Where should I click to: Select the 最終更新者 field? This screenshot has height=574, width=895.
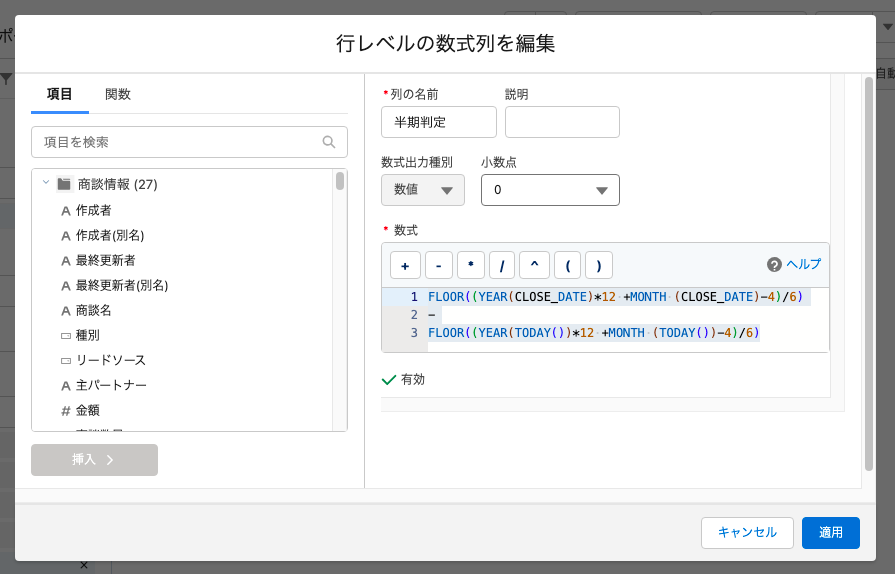[x=106, y=260]
